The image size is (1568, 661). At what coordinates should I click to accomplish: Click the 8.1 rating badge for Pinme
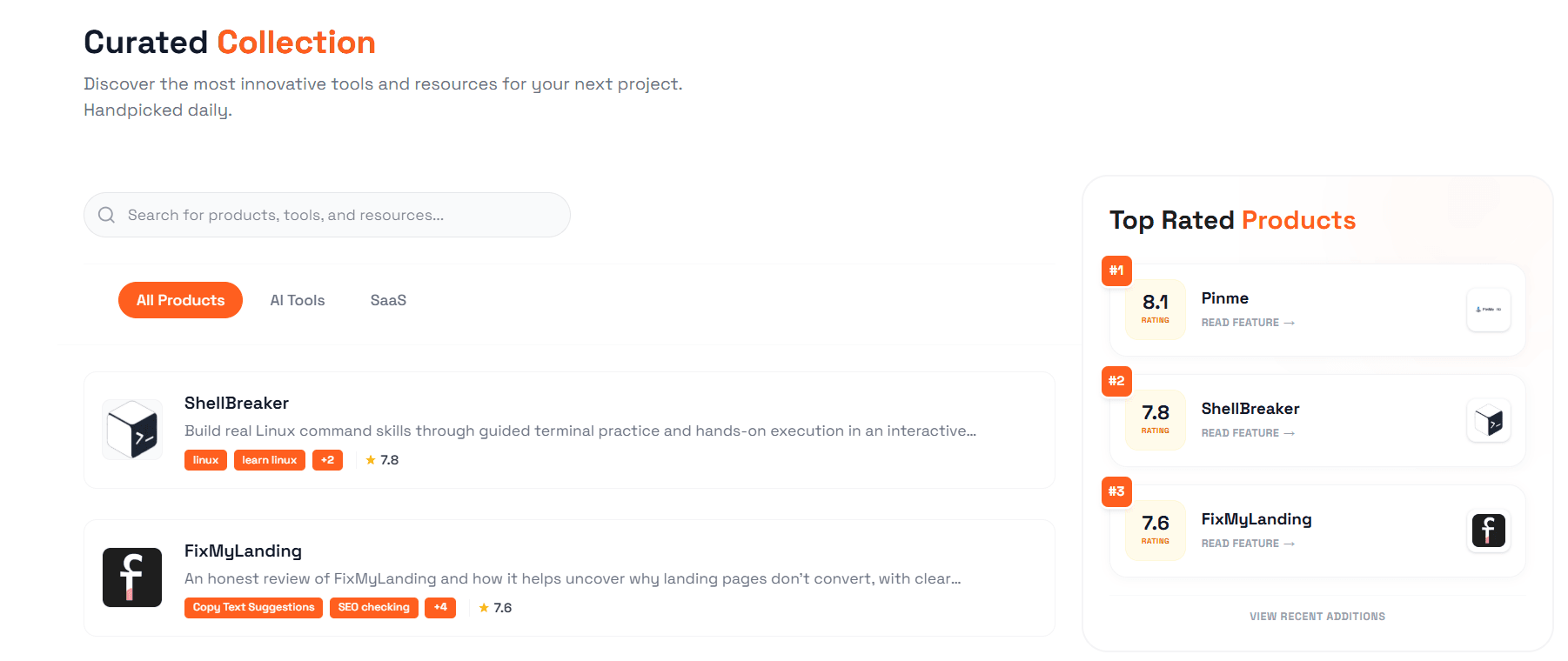pyautogui.click(x=1156, y=309)
